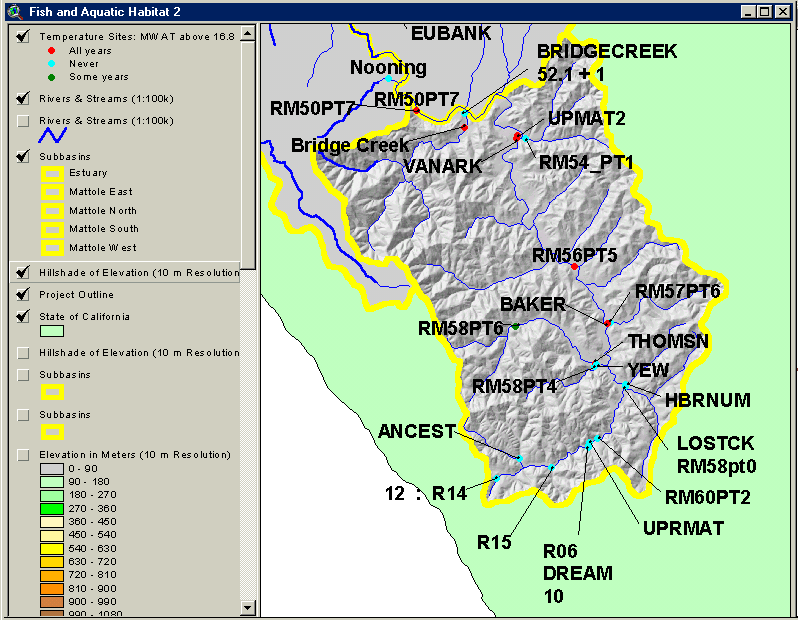The height and width of the screenshot is (620, 798).
Task: Click the green Some years legend dot
Action: (x=51, y=77)
